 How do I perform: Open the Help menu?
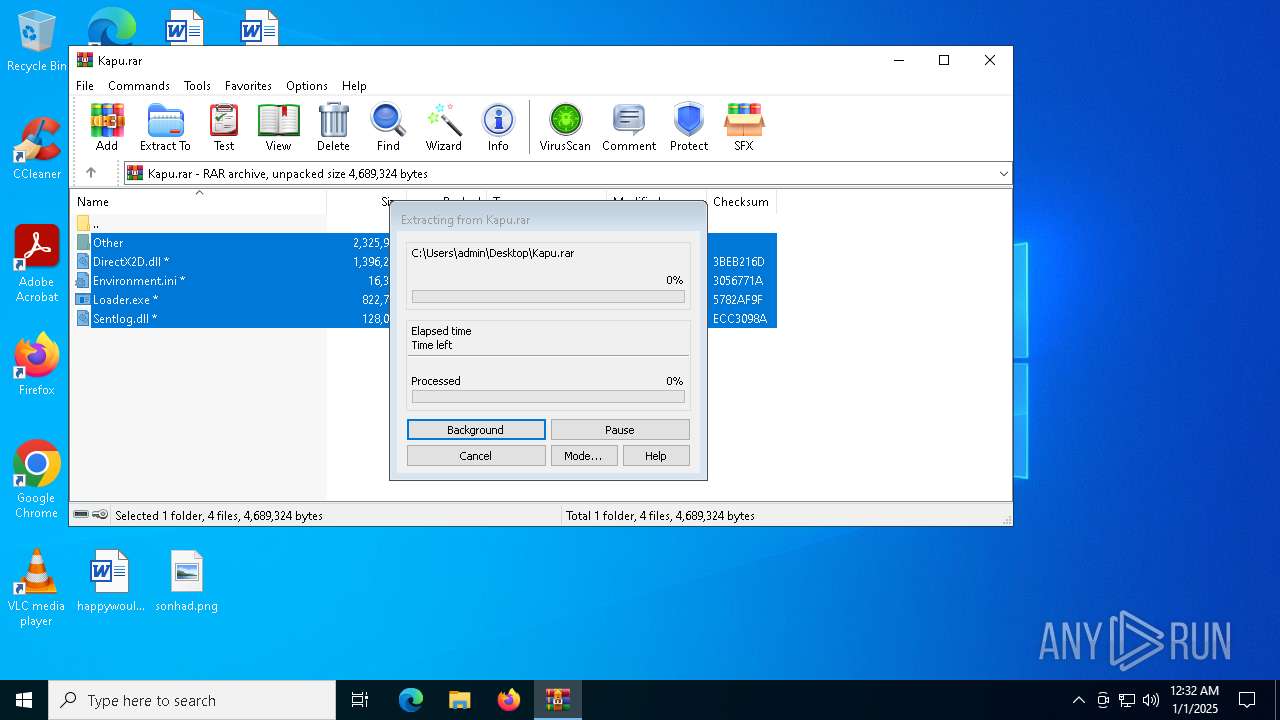(354, 86)
